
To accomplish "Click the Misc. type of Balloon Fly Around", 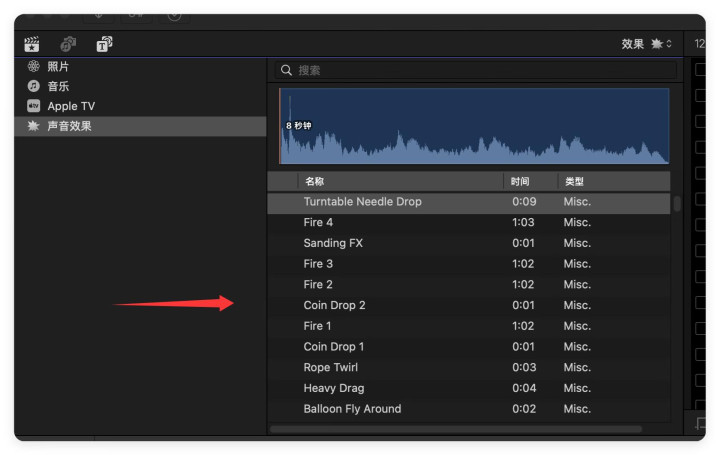I will coord(577,409).
